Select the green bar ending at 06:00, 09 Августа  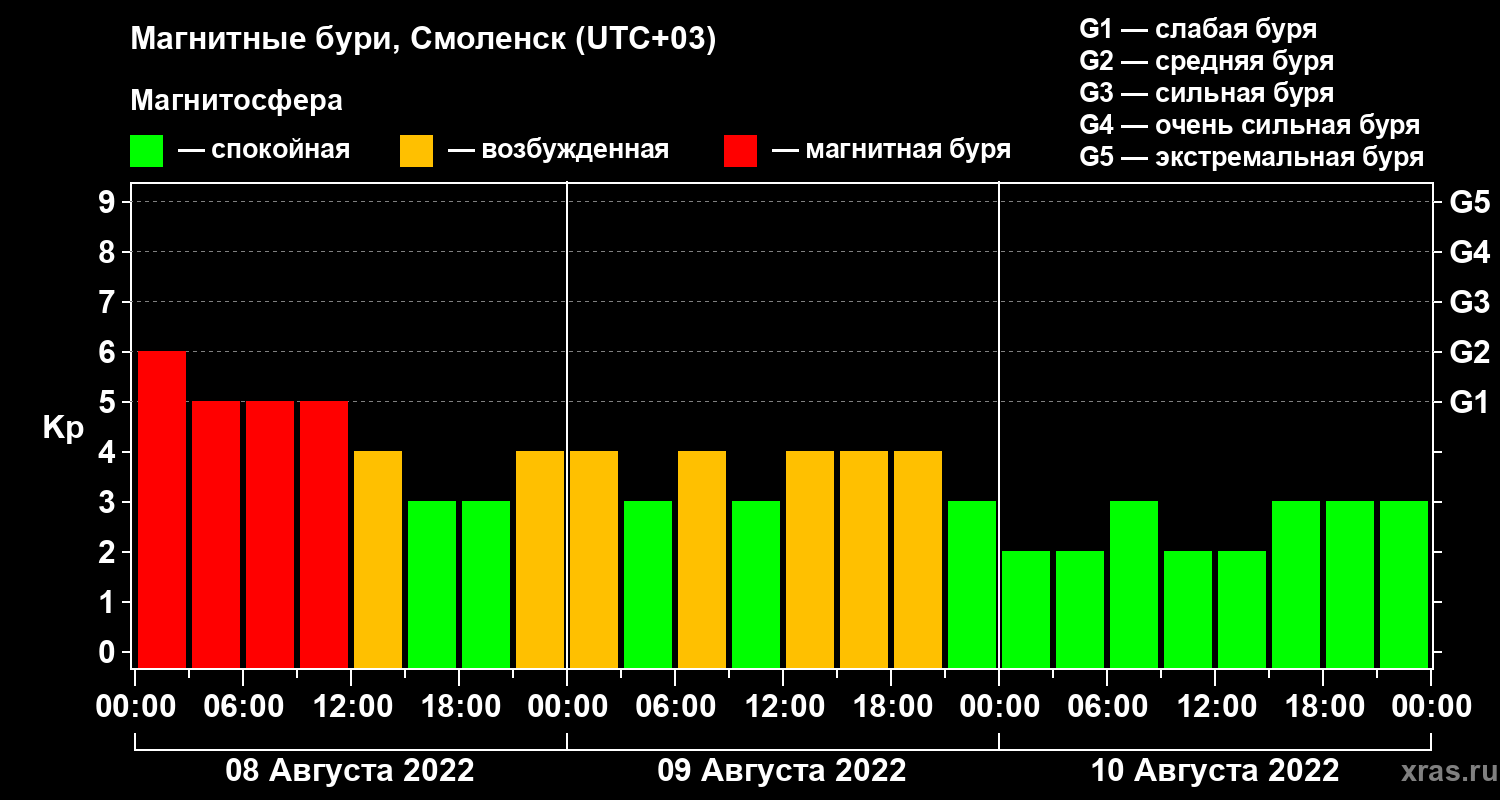pos(648,585)
